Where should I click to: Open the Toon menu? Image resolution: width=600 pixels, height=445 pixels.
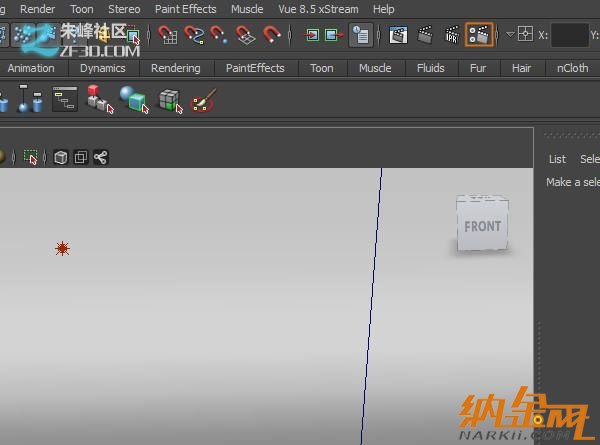pyautogui.click(x=82, y=9)
